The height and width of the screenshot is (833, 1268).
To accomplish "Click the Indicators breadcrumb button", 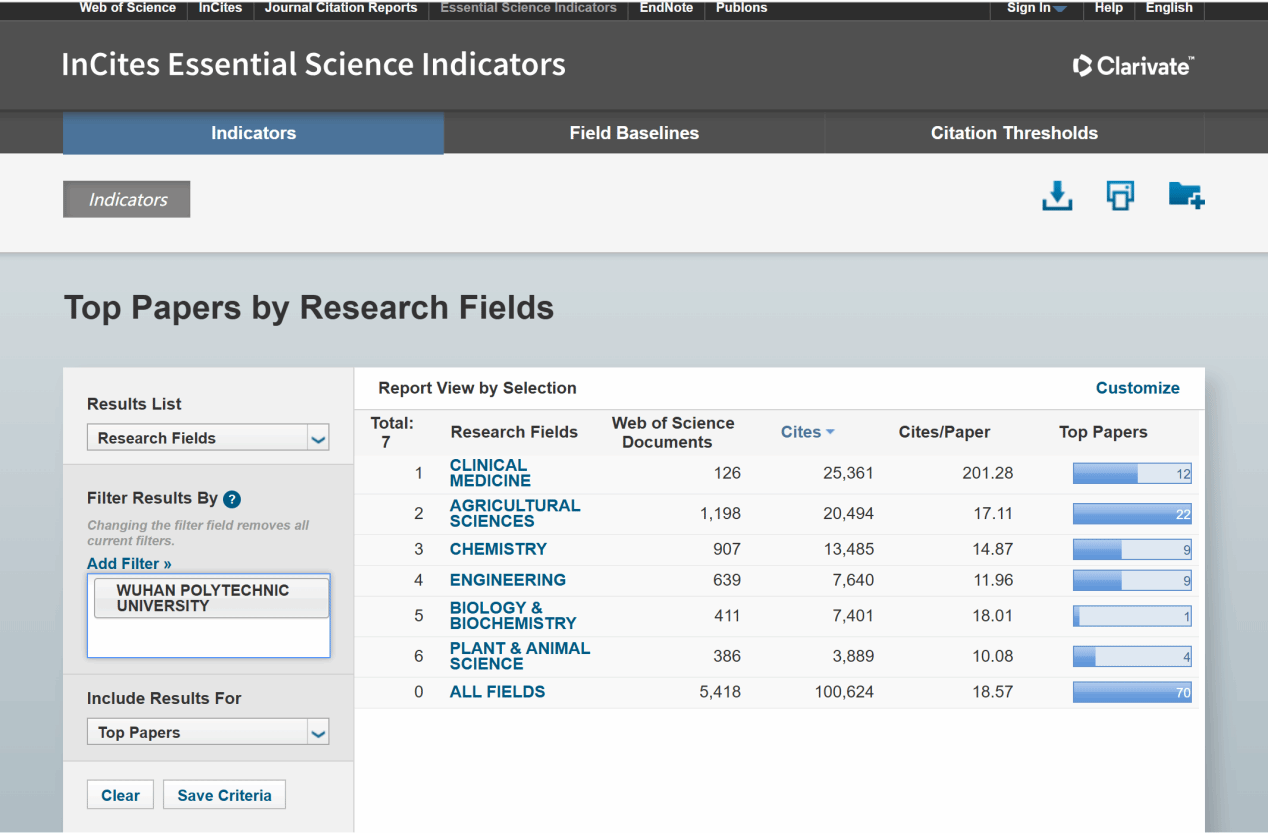I will (x=127, y=199).
